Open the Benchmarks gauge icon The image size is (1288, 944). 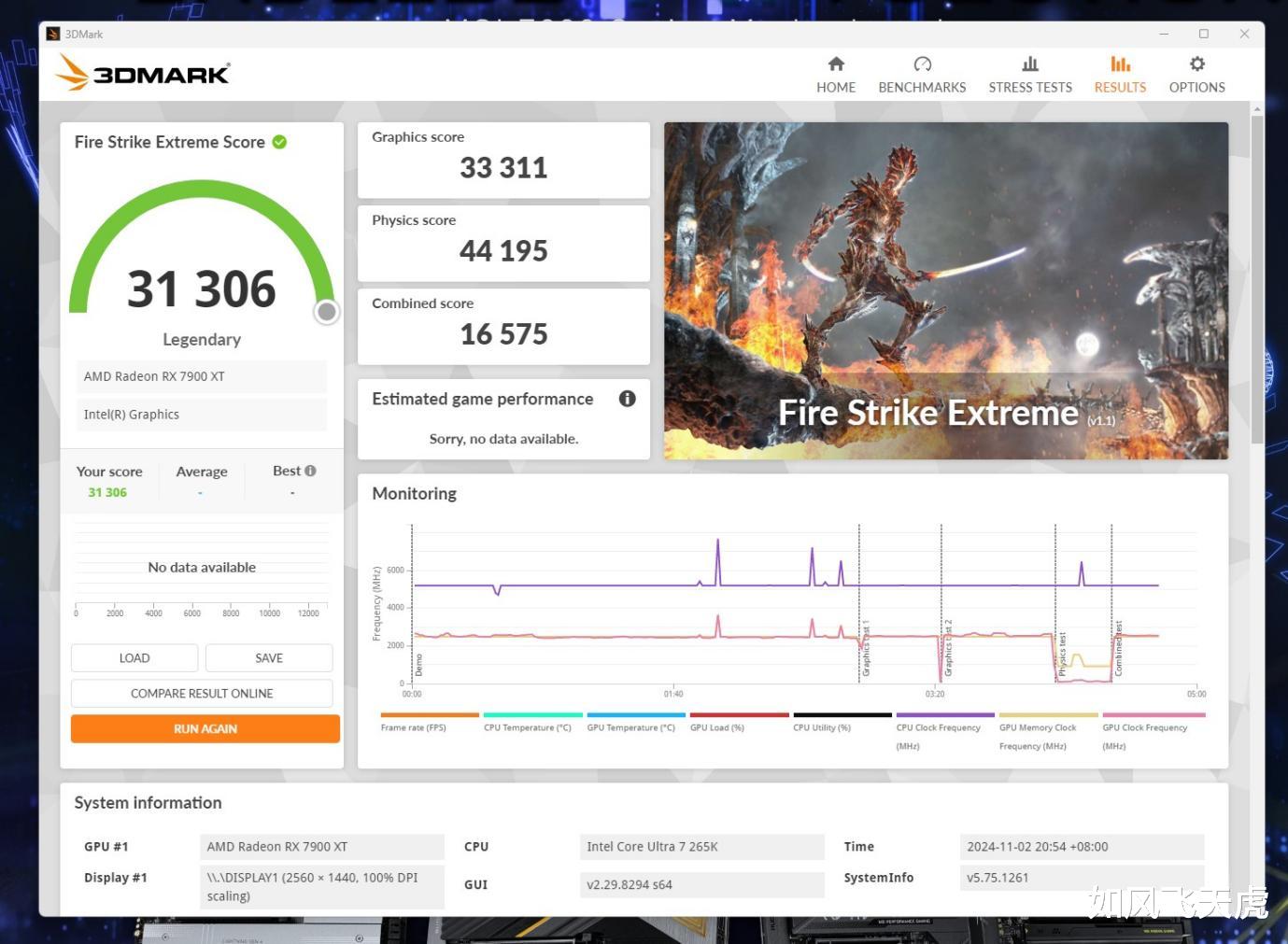(x=922, y=63)
